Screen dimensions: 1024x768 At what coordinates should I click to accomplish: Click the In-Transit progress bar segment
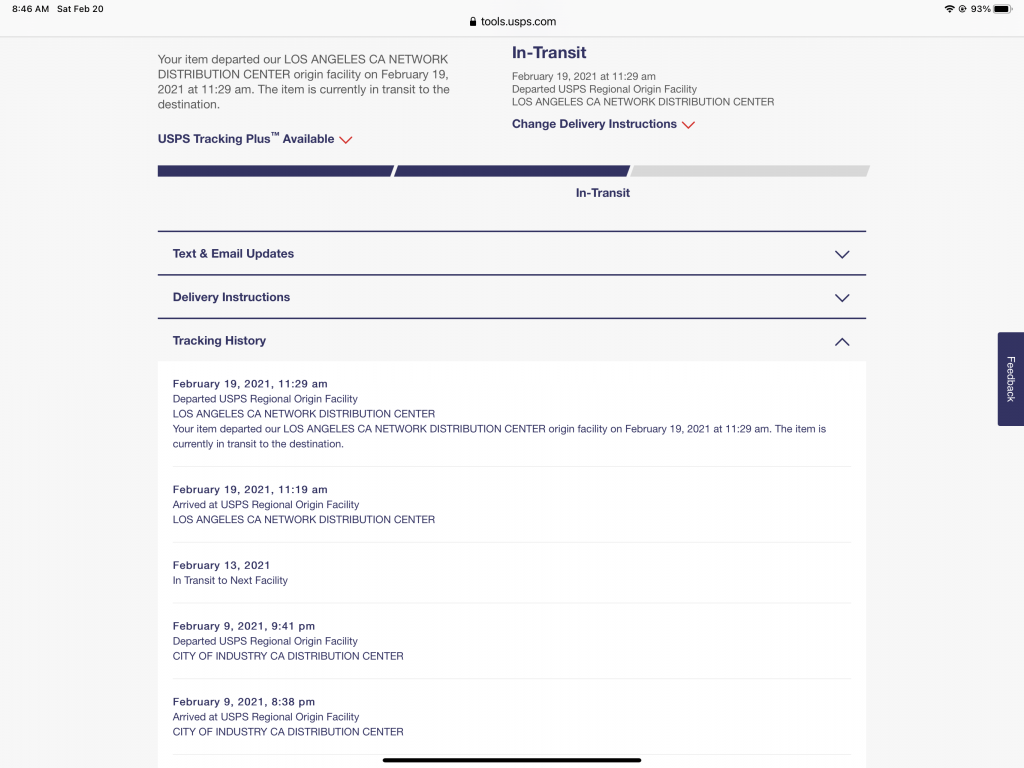[512, 171]
